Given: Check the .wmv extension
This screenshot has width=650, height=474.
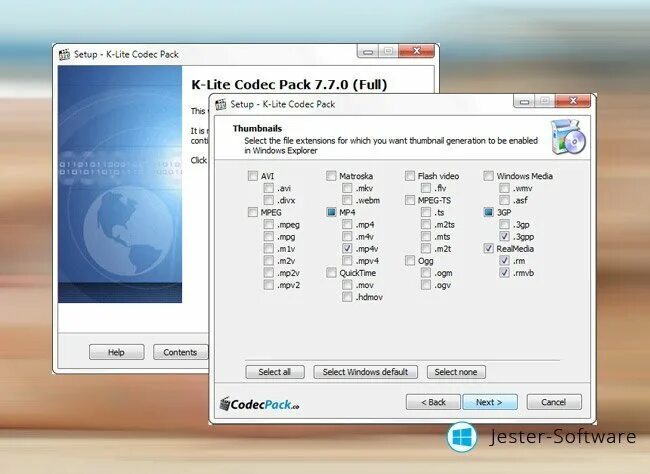Looking at the screenshot, I should [504, 188].
